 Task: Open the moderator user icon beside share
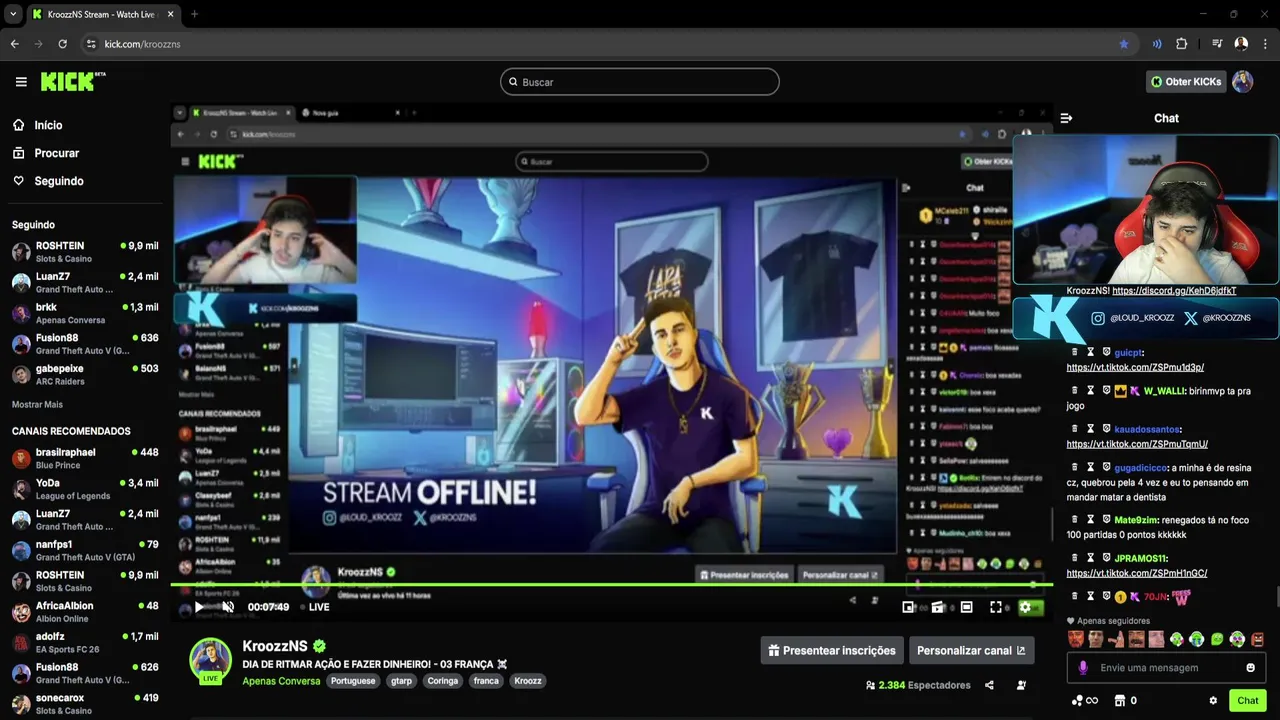tap(1021, 685)
